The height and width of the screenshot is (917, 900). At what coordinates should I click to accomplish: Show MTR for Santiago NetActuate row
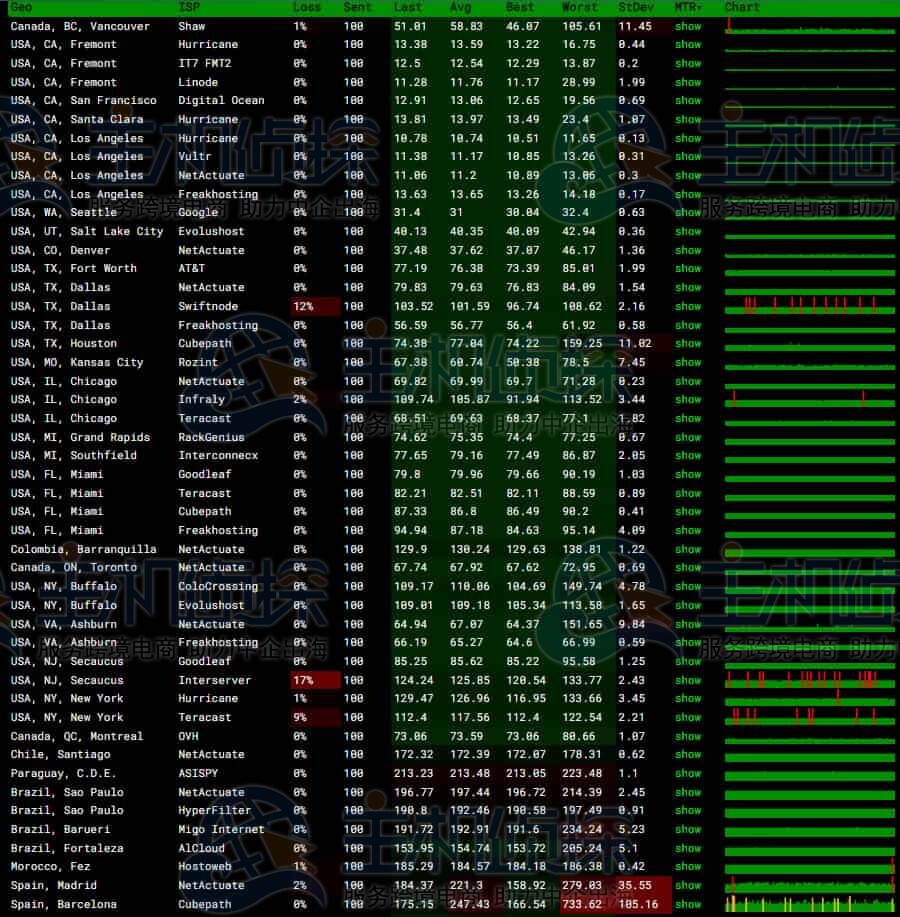[x=688, y=754]
